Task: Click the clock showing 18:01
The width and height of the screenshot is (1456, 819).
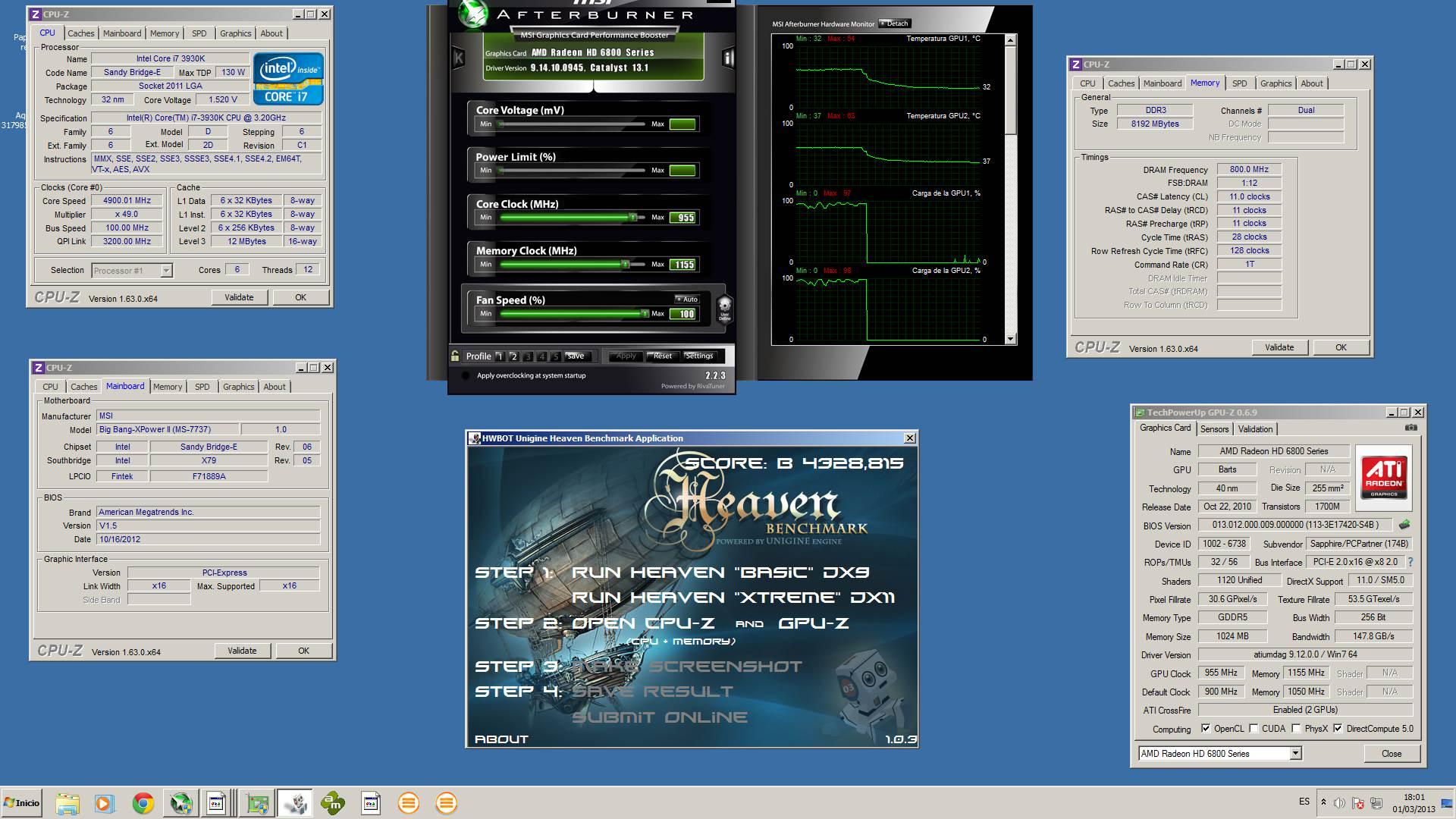Action: click(x=1414, y=797)
